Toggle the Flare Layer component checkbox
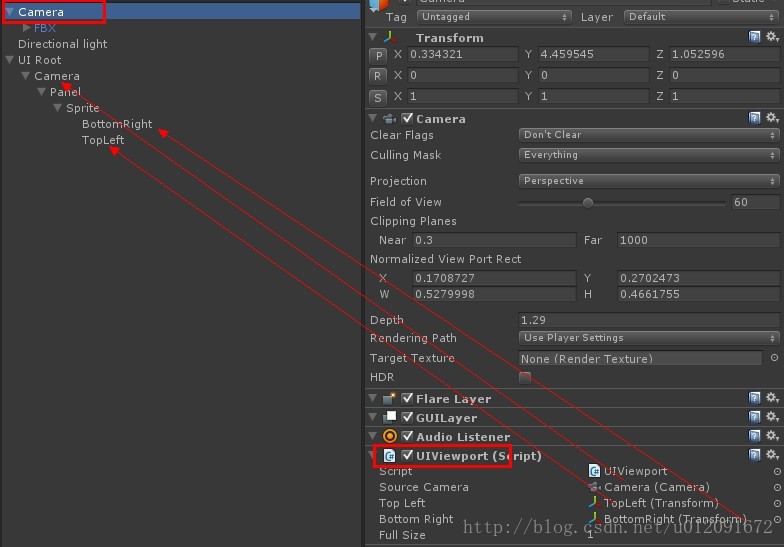The width and height of the screenshot is (784, 547). (x=408, y=398)
